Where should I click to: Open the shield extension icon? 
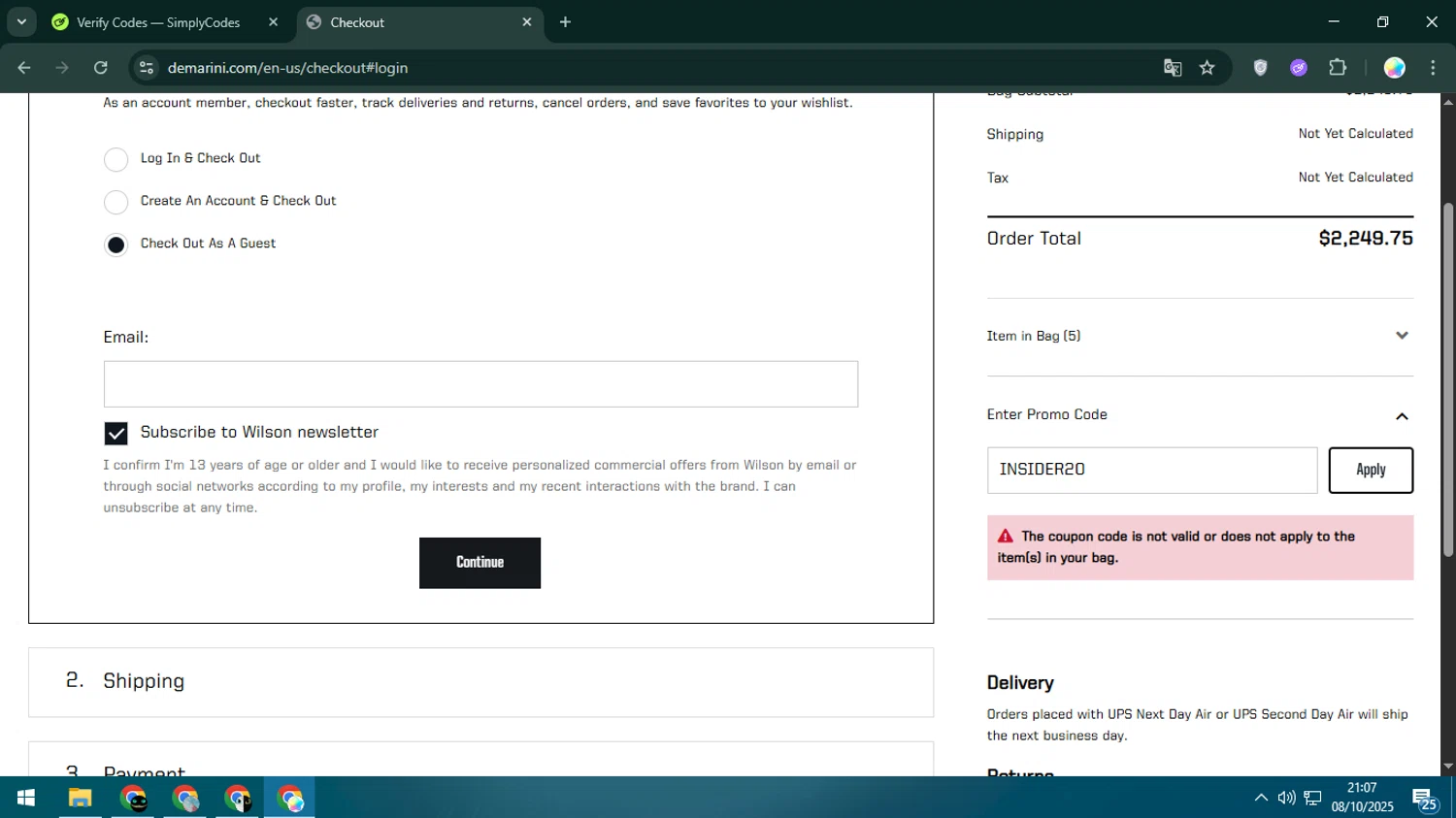(x=1260, y=68)
